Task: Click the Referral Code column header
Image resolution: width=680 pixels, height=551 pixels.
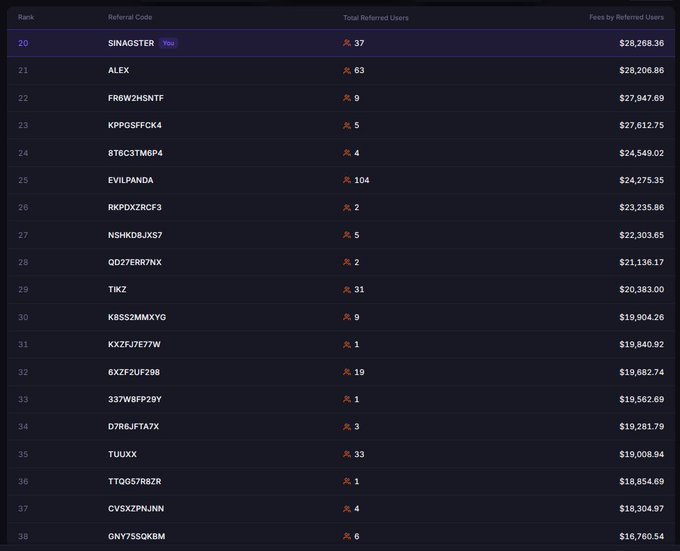Action: pos(130,17)
